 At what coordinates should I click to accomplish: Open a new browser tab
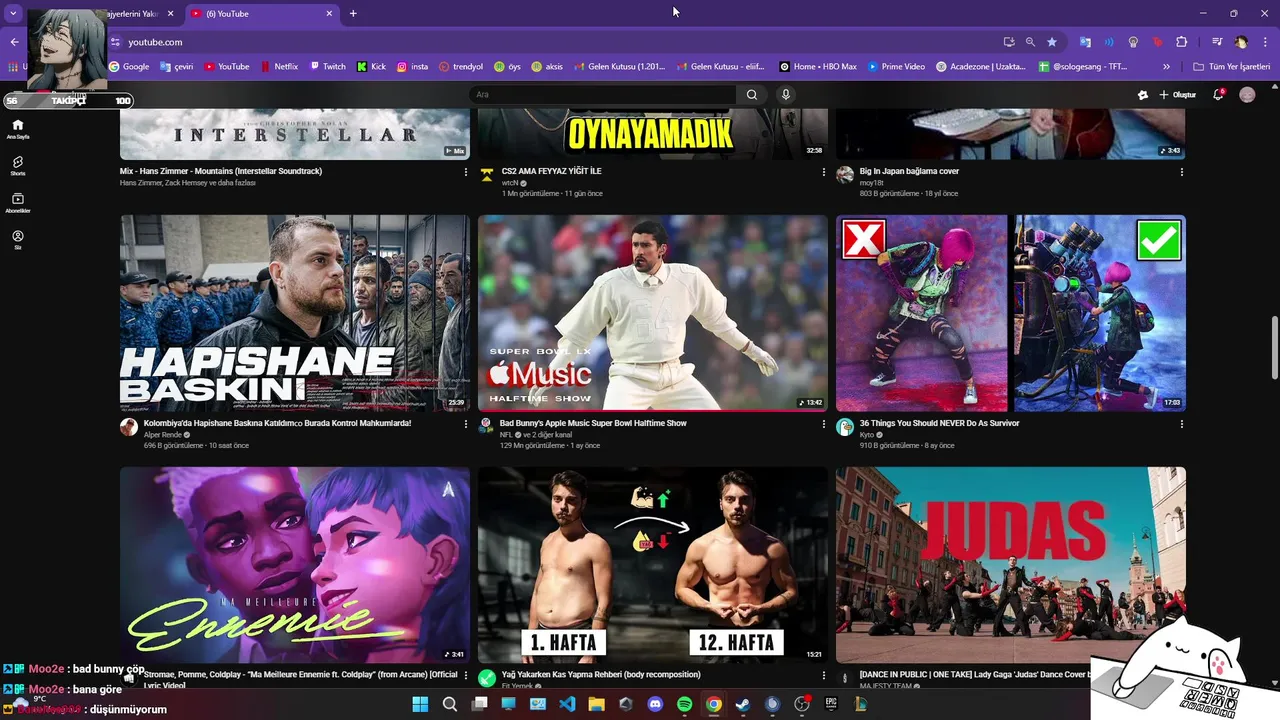[353, 13]
